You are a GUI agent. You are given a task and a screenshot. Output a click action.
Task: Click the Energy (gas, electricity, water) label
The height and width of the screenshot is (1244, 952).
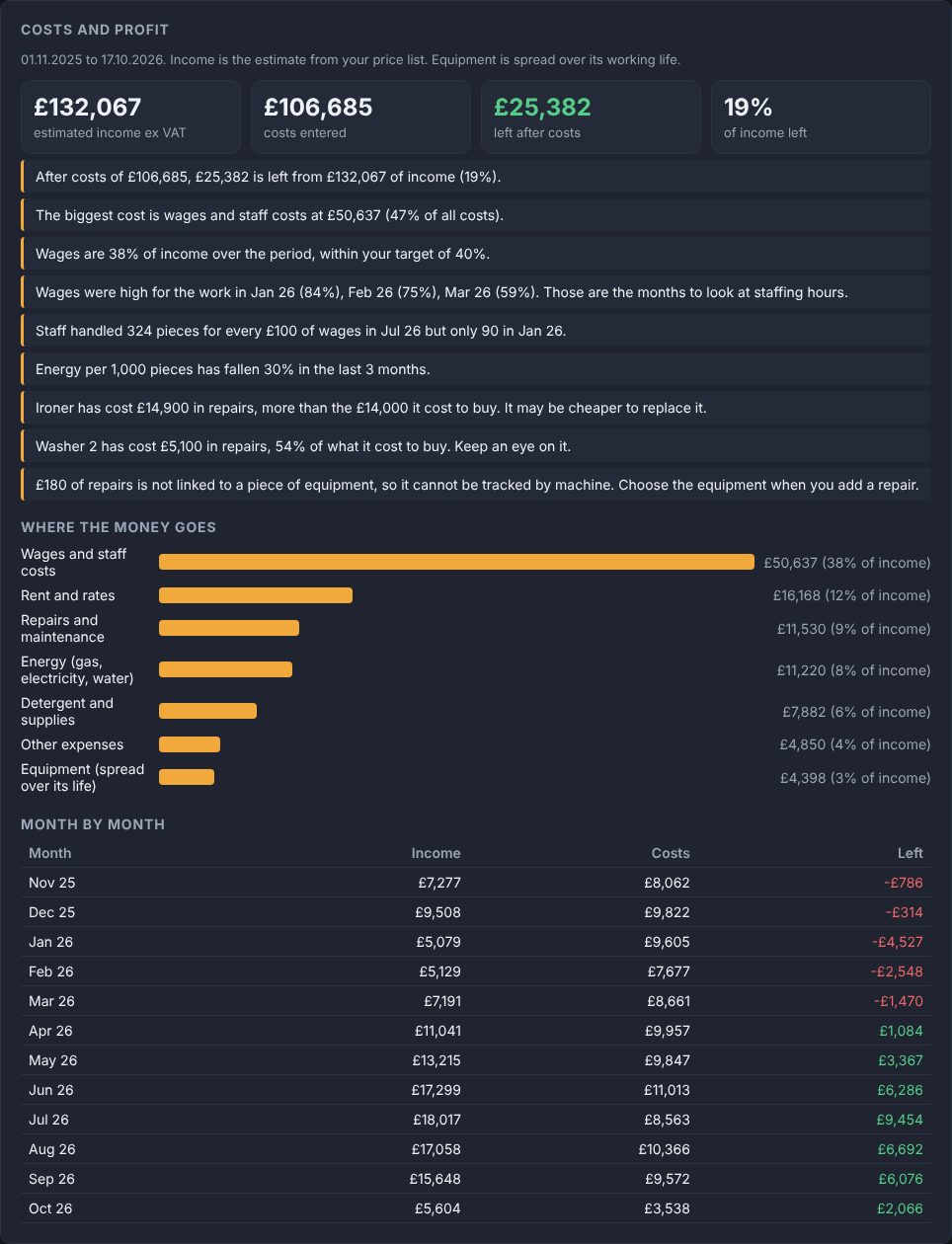77,669
